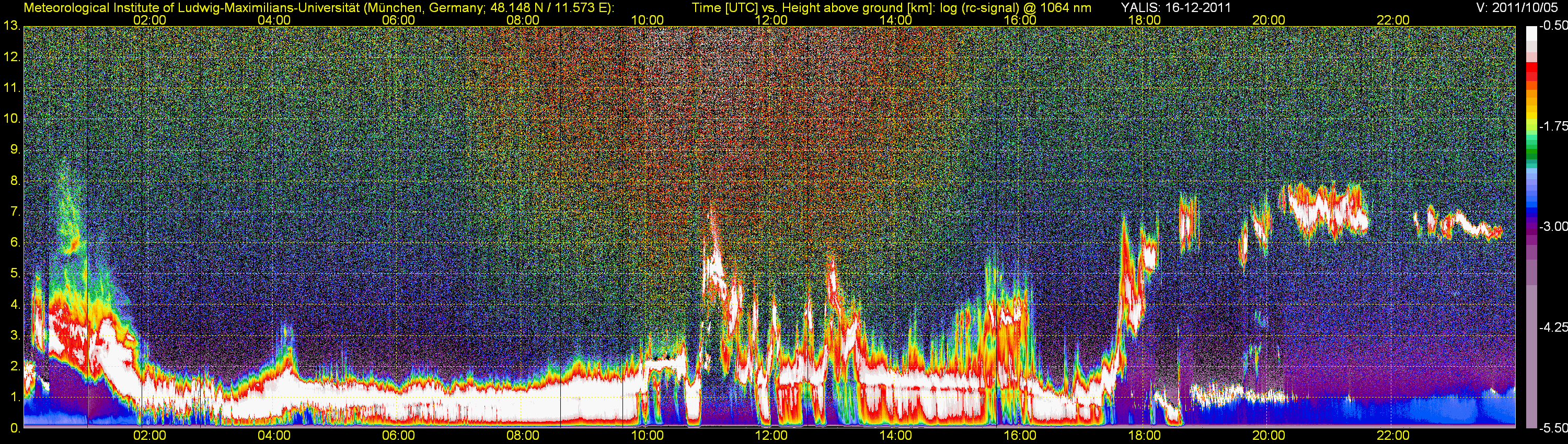This screenshot has height=444, width=1568.
Task: Click the height axis label 5
Action: [x=15, y=274]
